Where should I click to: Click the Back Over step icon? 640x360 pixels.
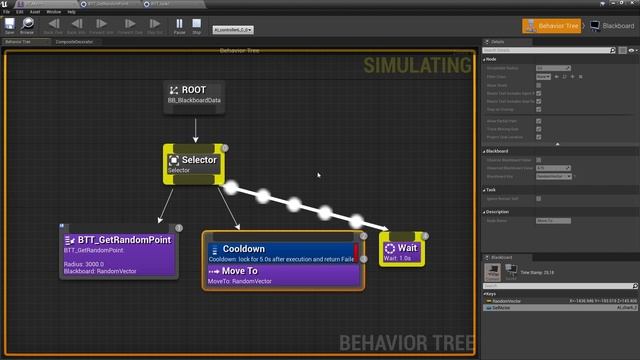[53, 24]
